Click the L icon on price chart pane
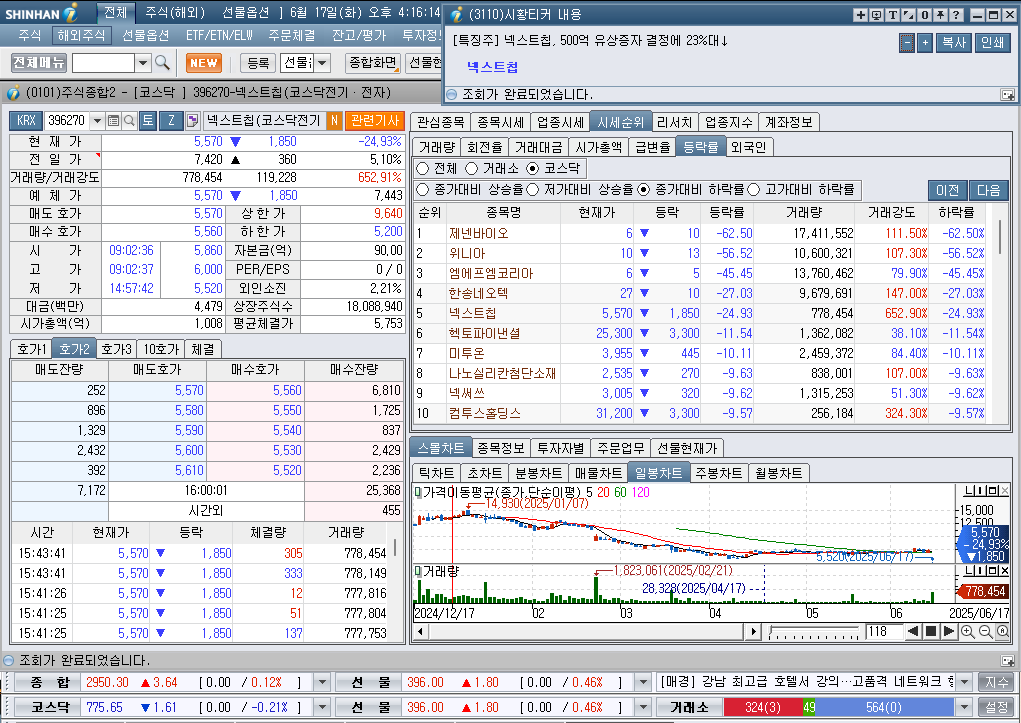 tap(969, 490)
